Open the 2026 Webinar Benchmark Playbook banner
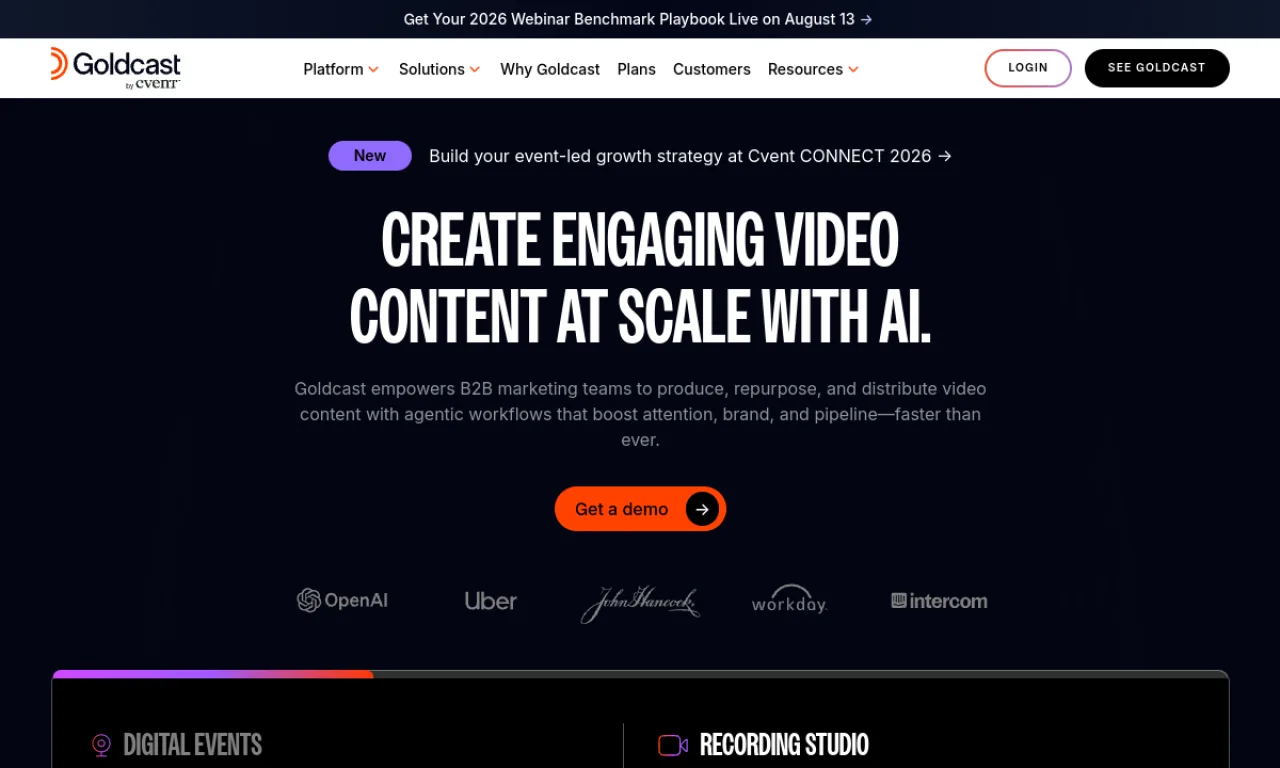This screenshot has width=1280, height=768. point(638,19)
